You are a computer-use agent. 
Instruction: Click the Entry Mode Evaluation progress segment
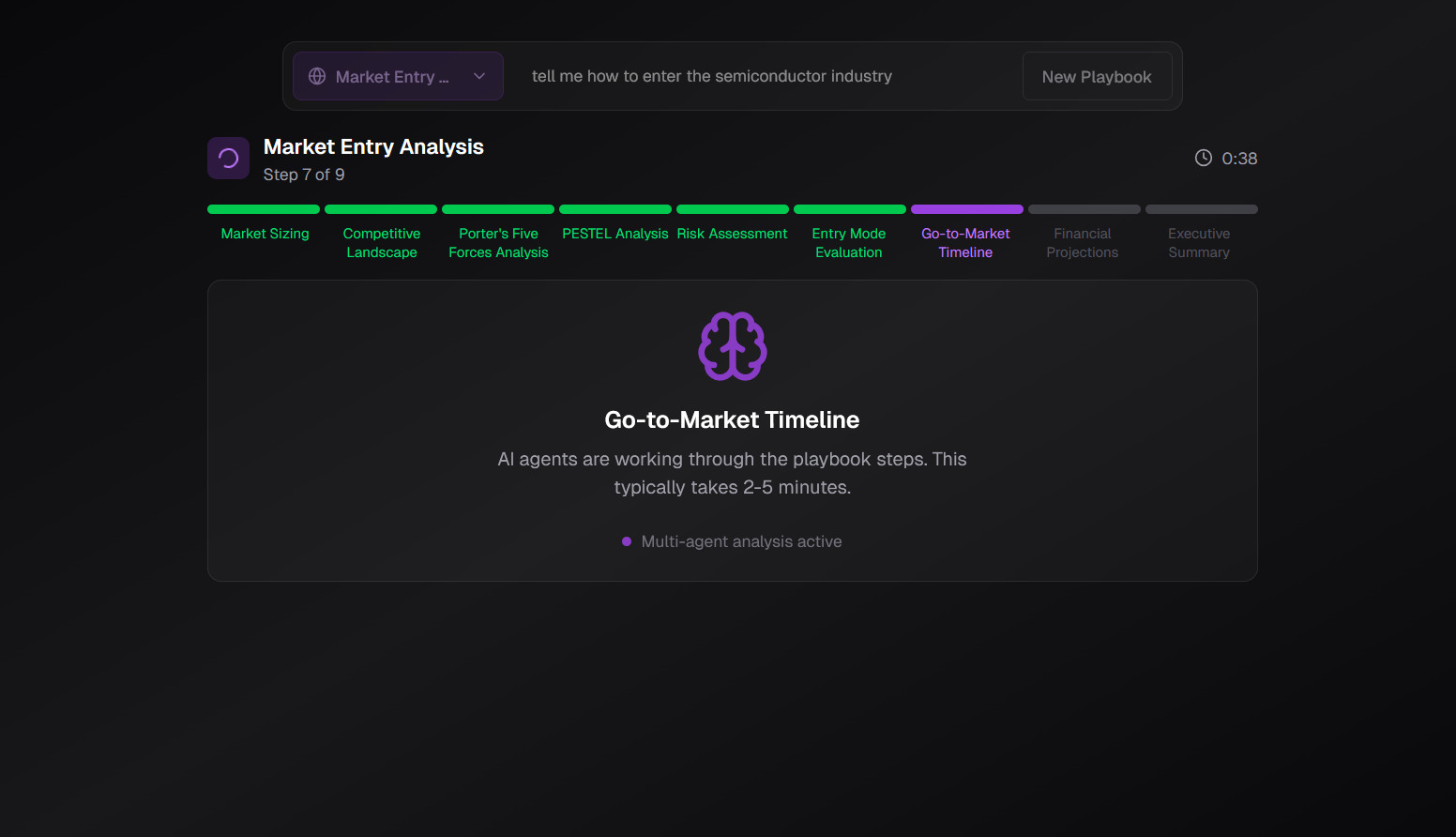(850, 208)
